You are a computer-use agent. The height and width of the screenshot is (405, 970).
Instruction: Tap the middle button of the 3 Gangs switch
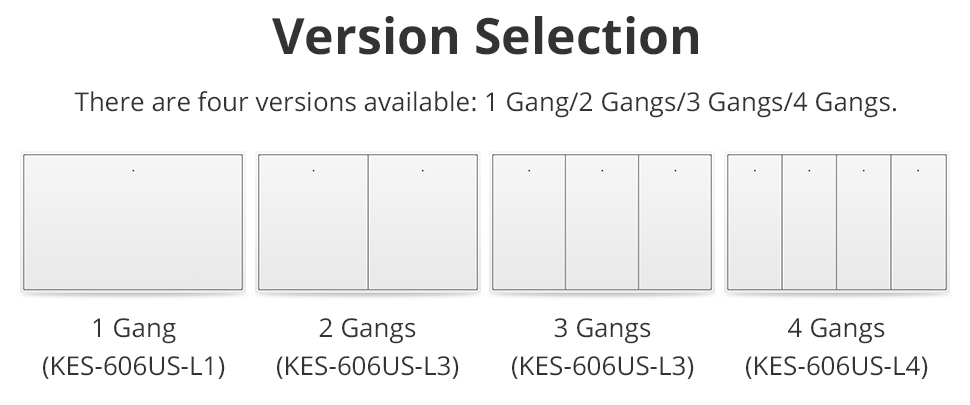pyautogui.click(x=602, y=222)
